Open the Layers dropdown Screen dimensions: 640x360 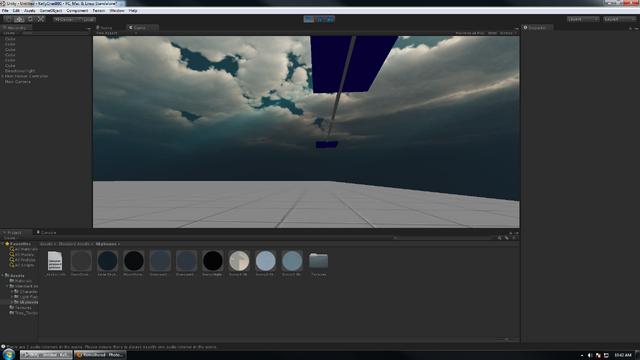(583, 19)
